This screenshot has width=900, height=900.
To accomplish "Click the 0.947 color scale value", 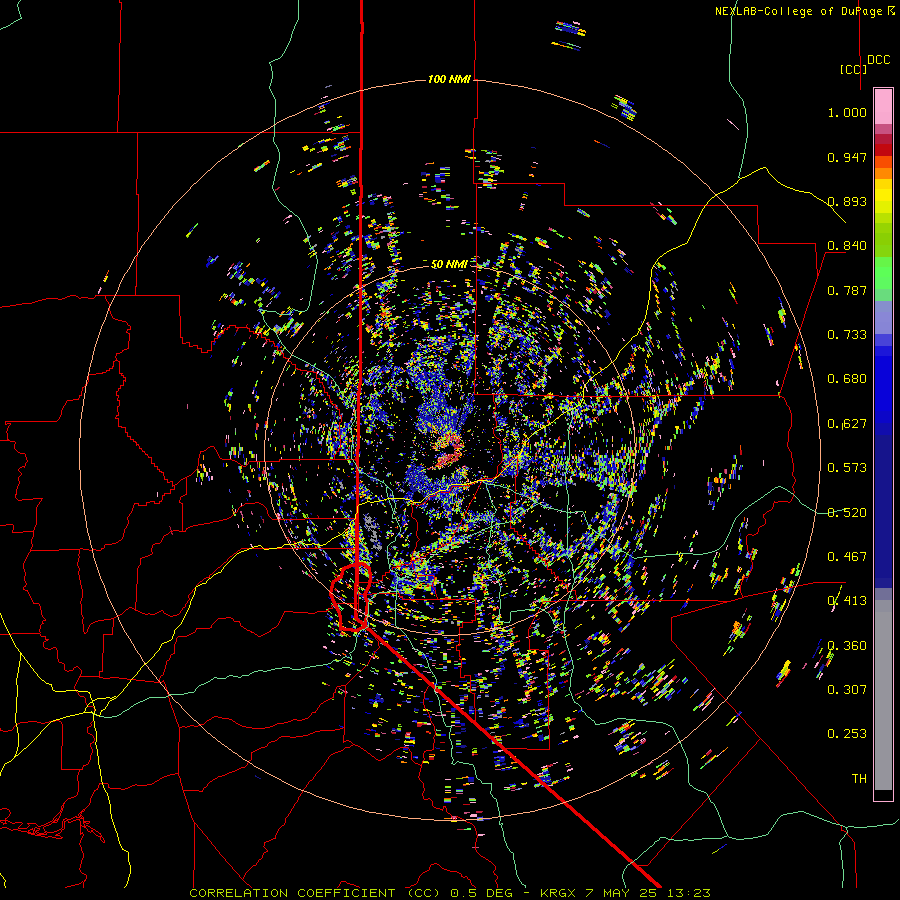I will (x=847, y=157).
